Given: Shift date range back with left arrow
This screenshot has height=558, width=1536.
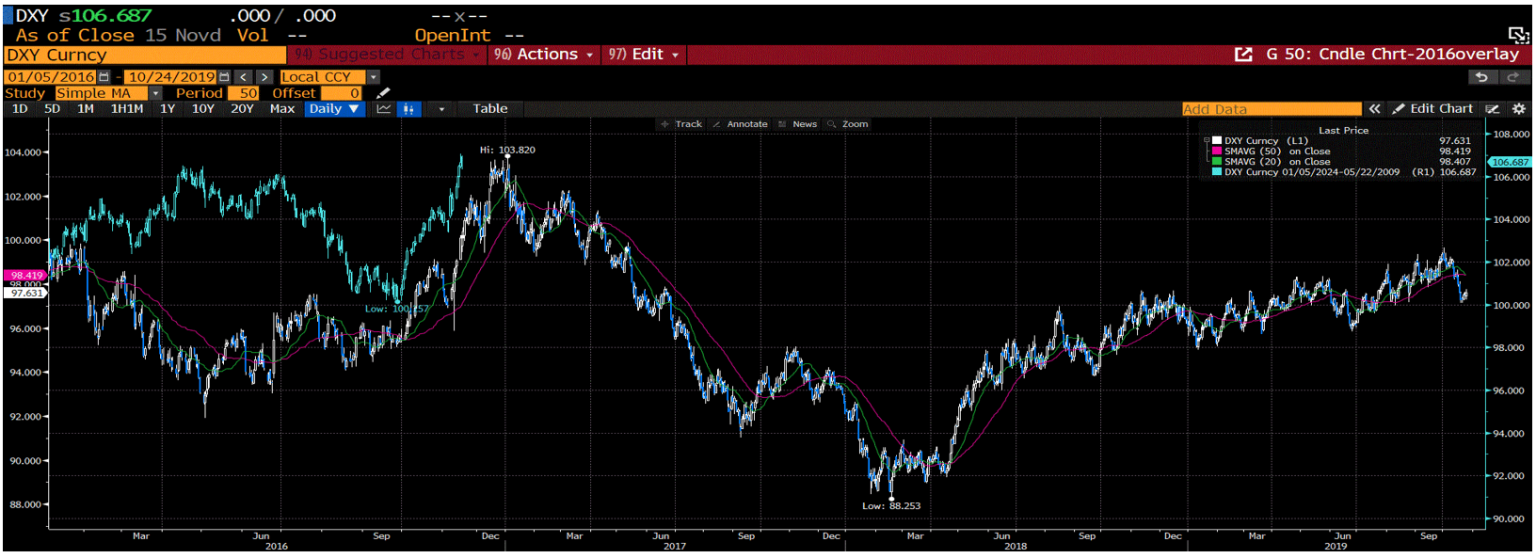Looking at the screenshot, I should (x=244, y=77).
